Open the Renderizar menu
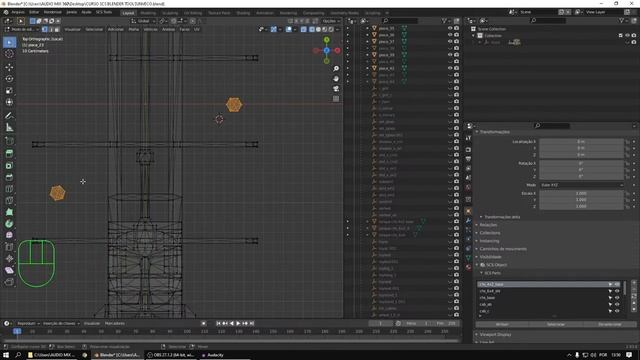The height and width of the screenshot is (360, 640). click(x=53, y=12)
